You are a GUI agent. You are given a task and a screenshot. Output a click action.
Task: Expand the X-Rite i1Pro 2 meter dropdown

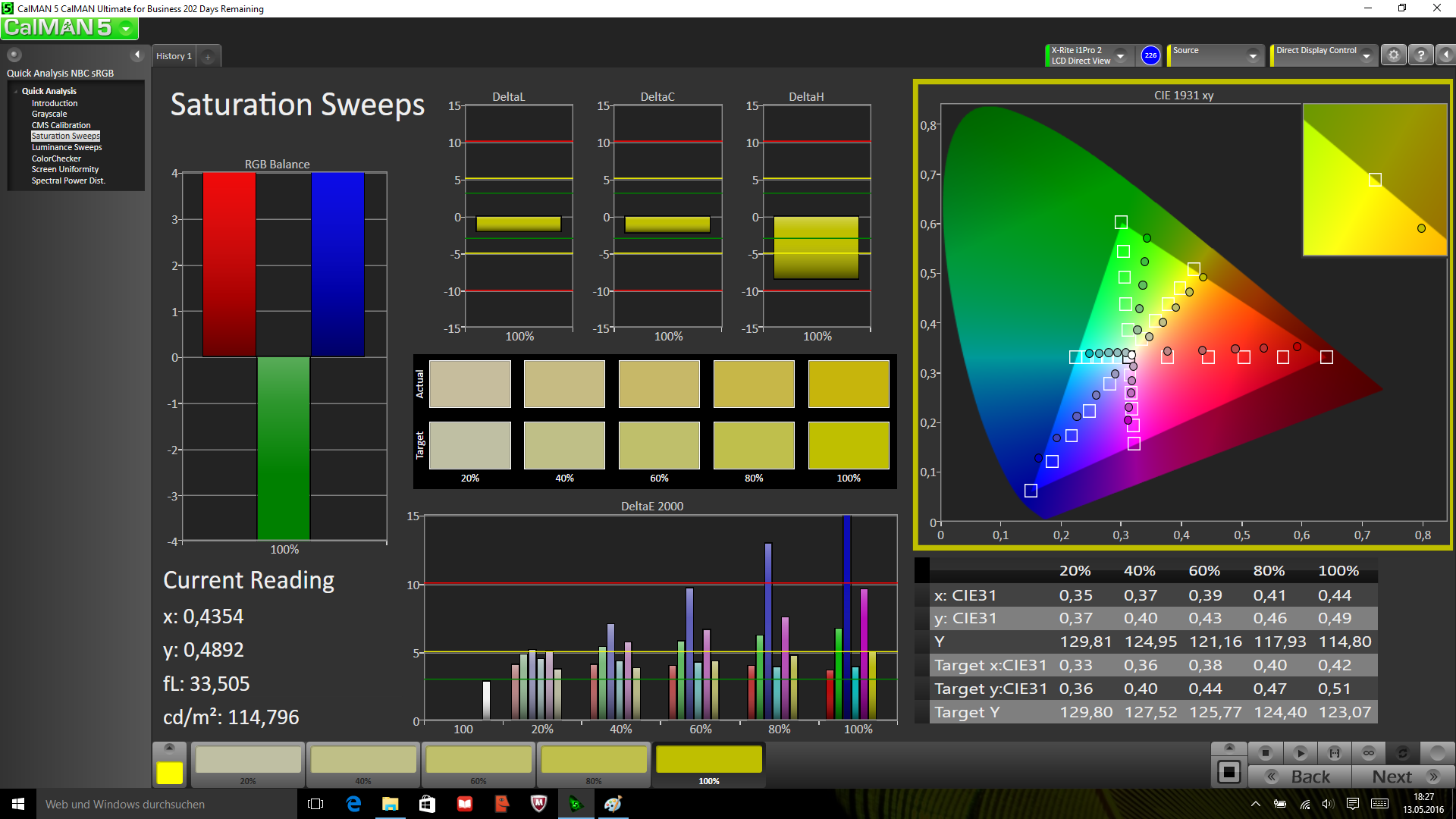1120,55
